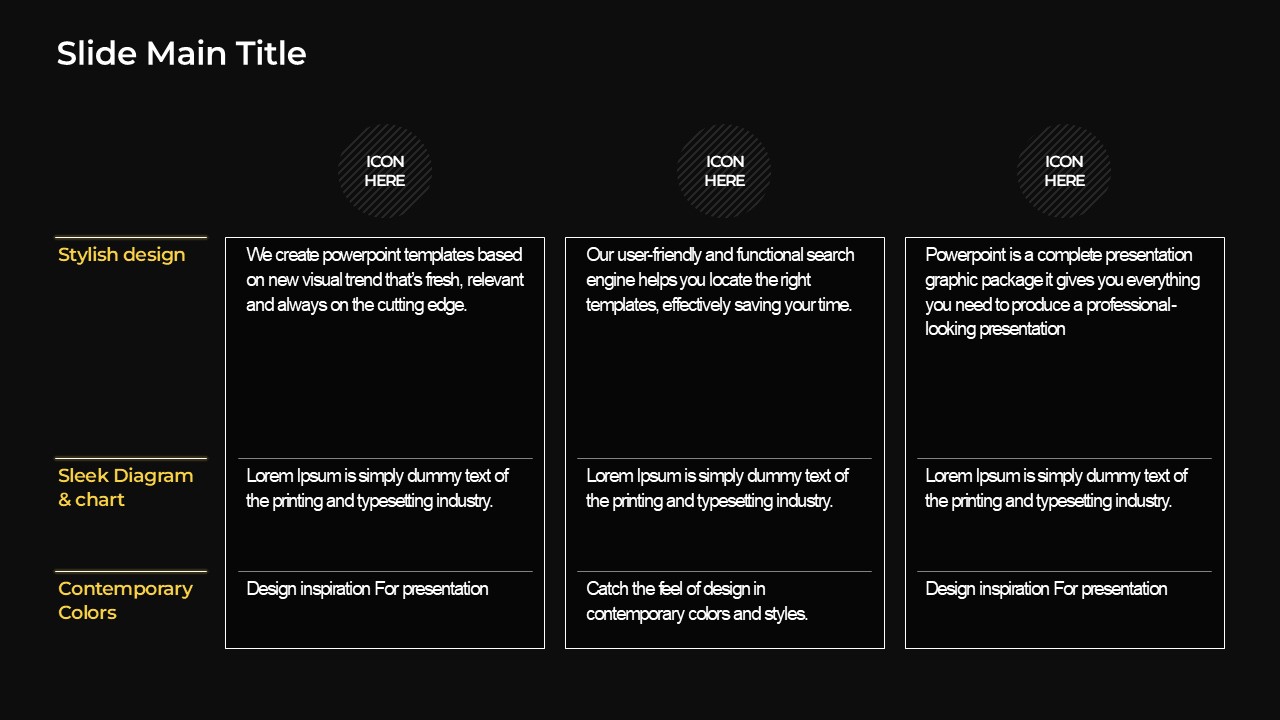Click empty area inside first column box

click(x=385, y=390)
